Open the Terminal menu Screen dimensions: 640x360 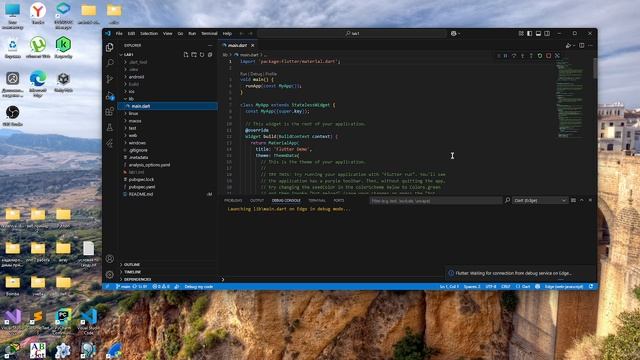pos(209,33)
